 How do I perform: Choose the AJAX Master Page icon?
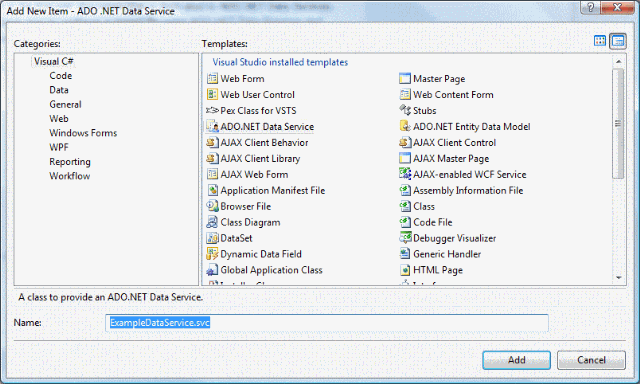click(405, 158)
